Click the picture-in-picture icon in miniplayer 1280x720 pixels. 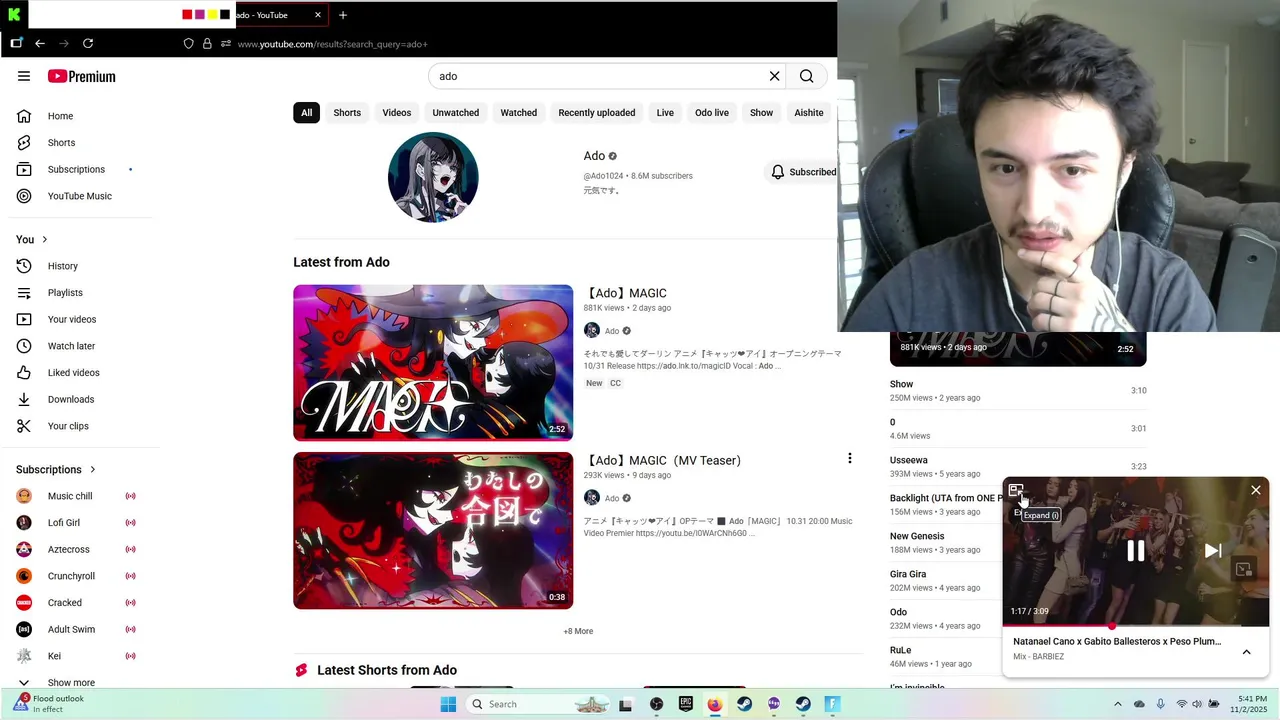point(1244,569)
